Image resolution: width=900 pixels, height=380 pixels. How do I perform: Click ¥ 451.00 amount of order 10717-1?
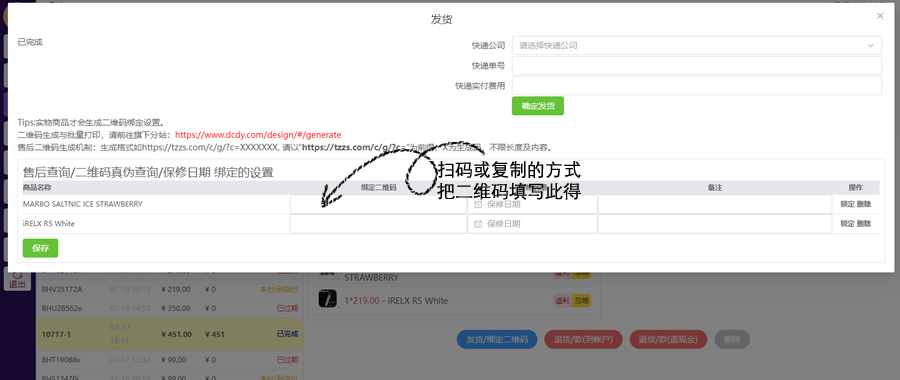tap(175, 334)
